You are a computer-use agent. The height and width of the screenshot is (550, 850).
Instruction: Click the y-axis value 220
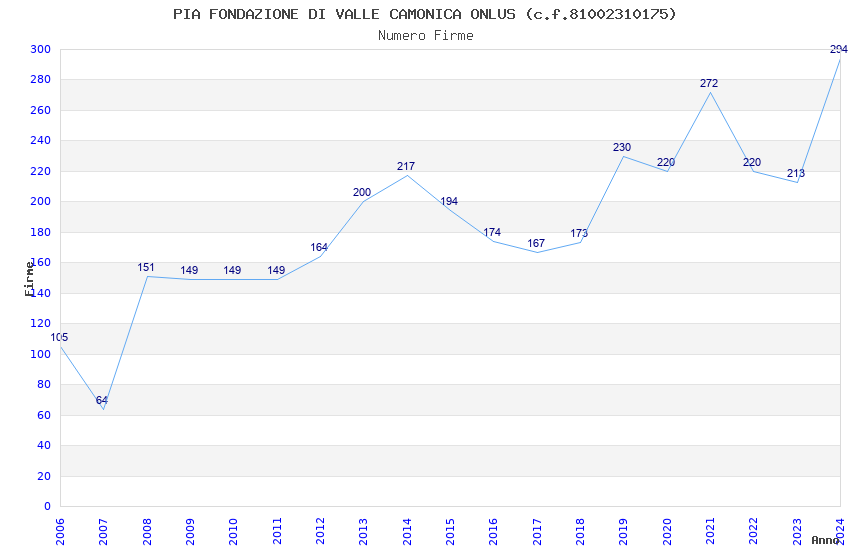[40, 171]
